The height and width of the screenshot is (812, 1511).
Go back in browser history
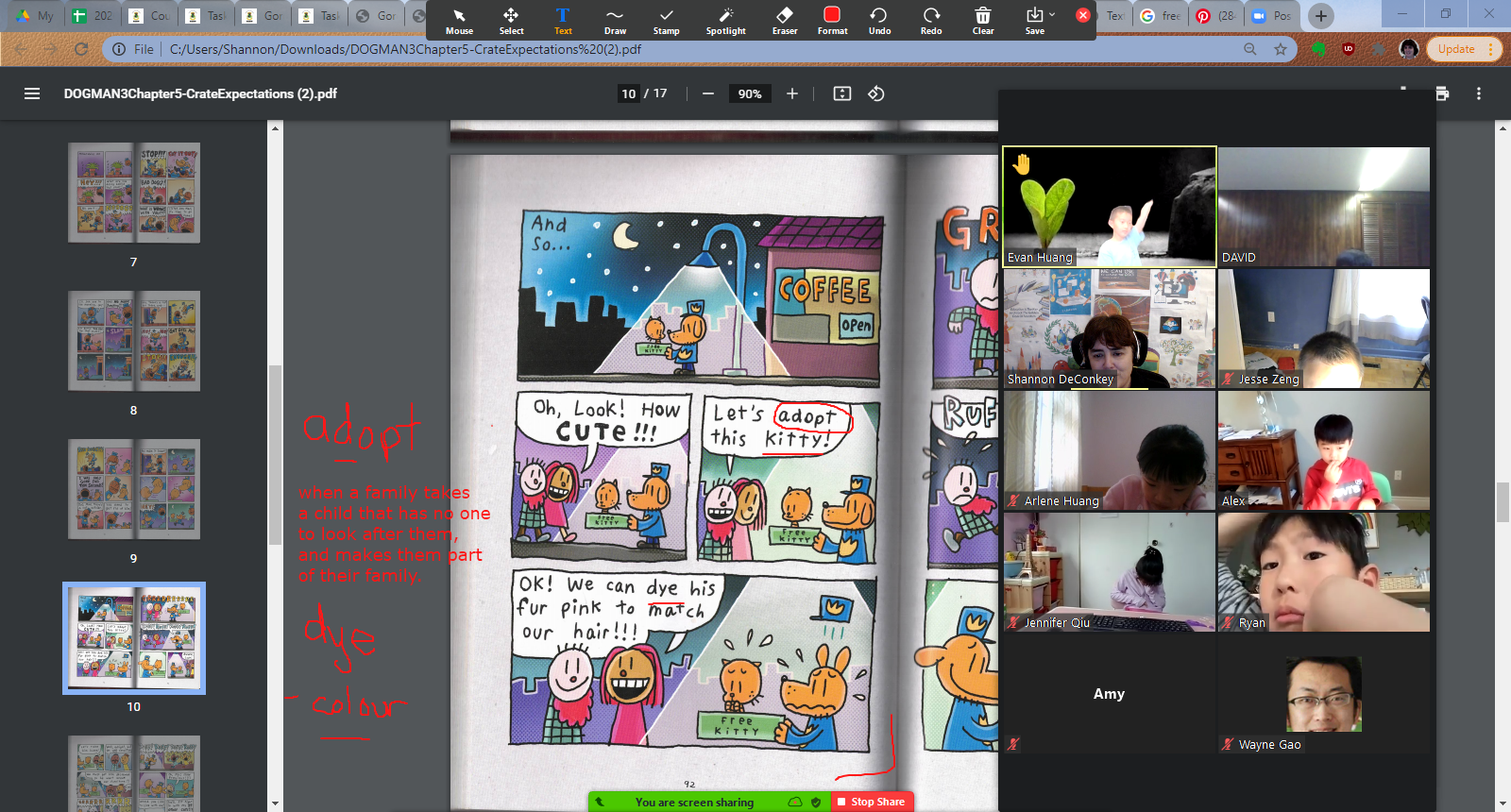coord(21,49)
